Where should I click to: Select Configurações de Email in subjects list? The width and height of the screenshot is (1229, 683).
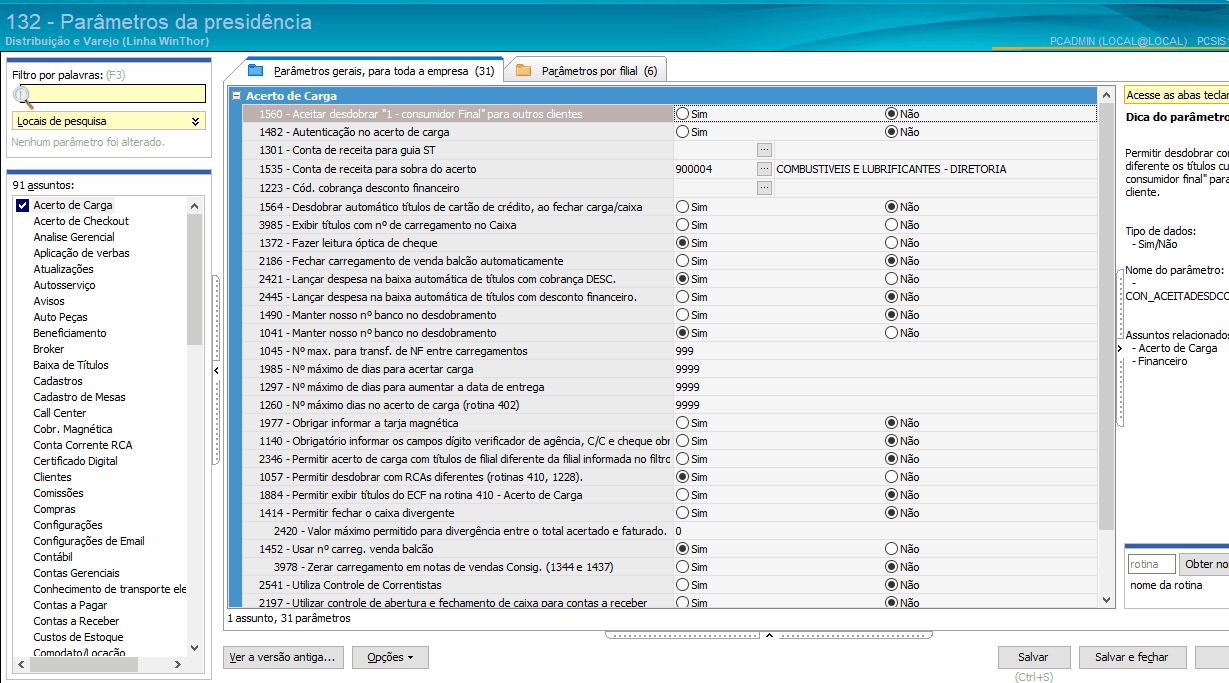pos(89,541)
